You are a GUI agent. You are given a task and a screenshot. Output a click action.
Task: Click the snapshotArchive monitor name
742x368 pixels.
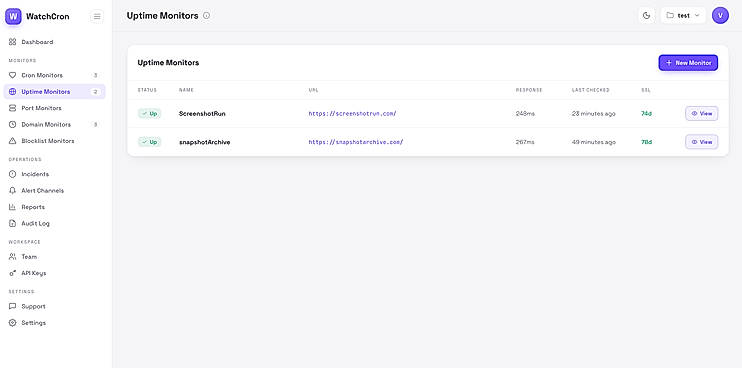point(204,142)
